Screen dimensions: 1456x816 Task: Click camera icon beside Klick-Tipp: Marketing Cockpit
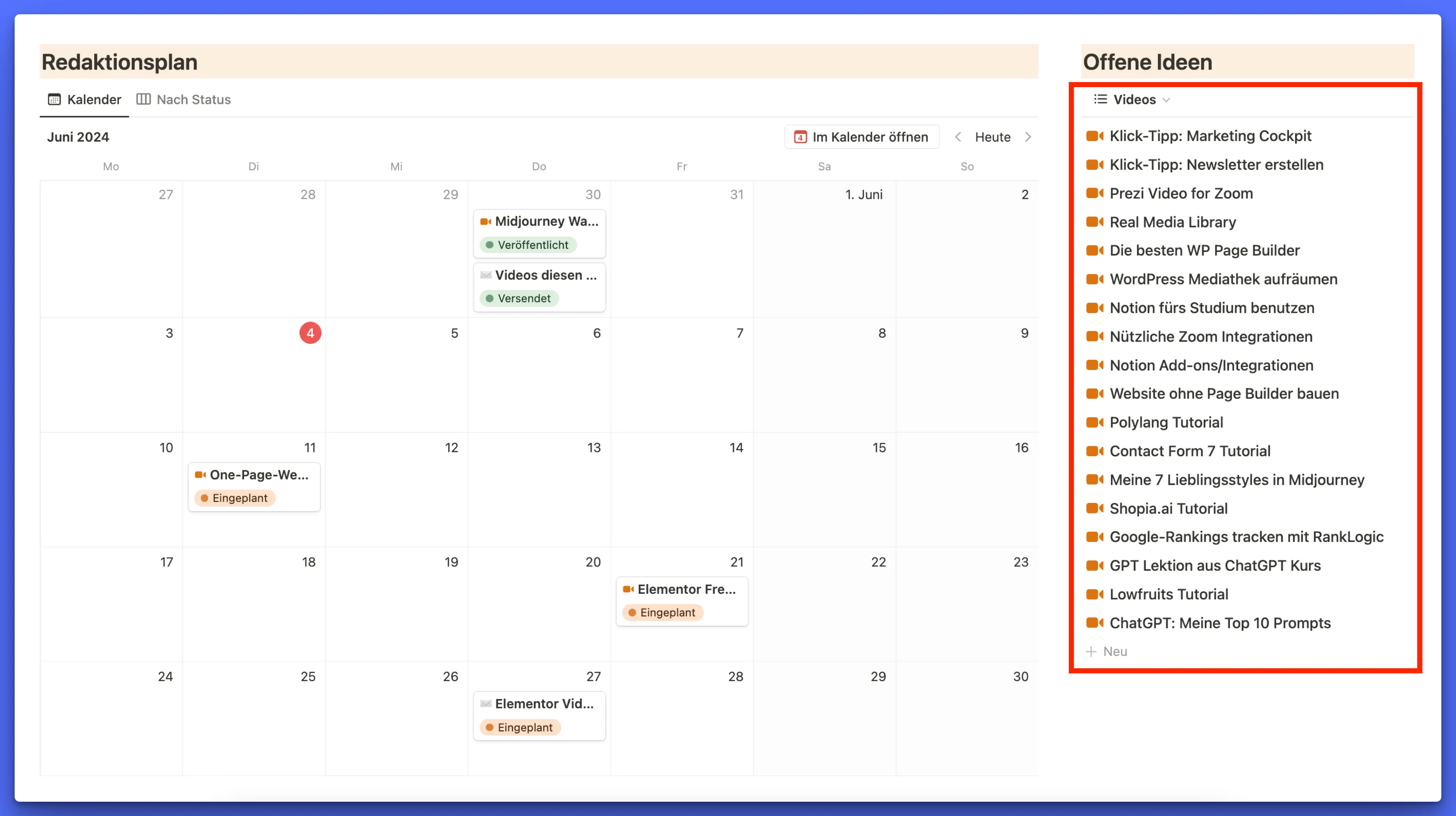click(1094, 136)
